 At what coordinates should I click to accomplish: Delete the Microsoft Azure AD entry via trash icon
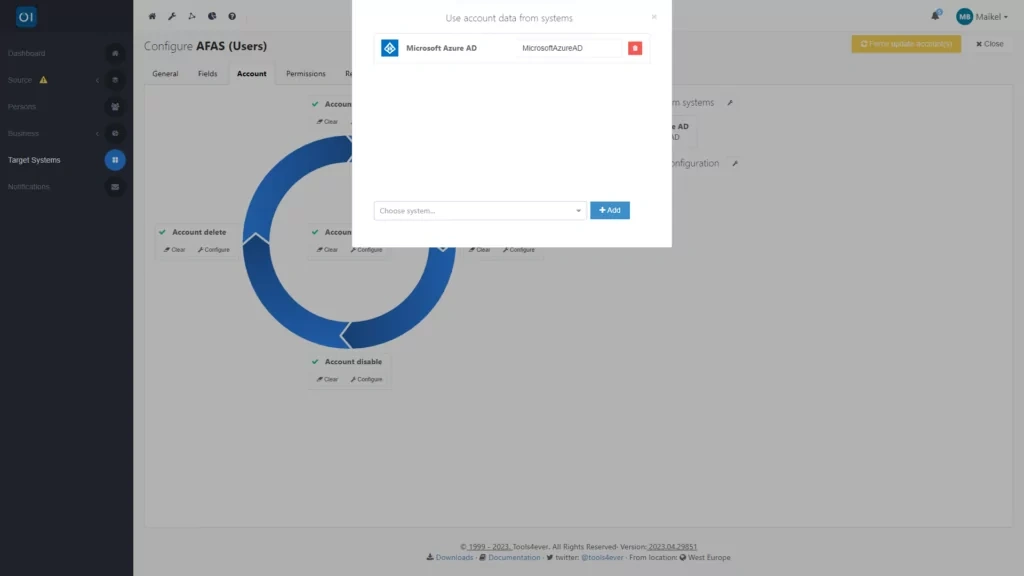click(635, 46)
